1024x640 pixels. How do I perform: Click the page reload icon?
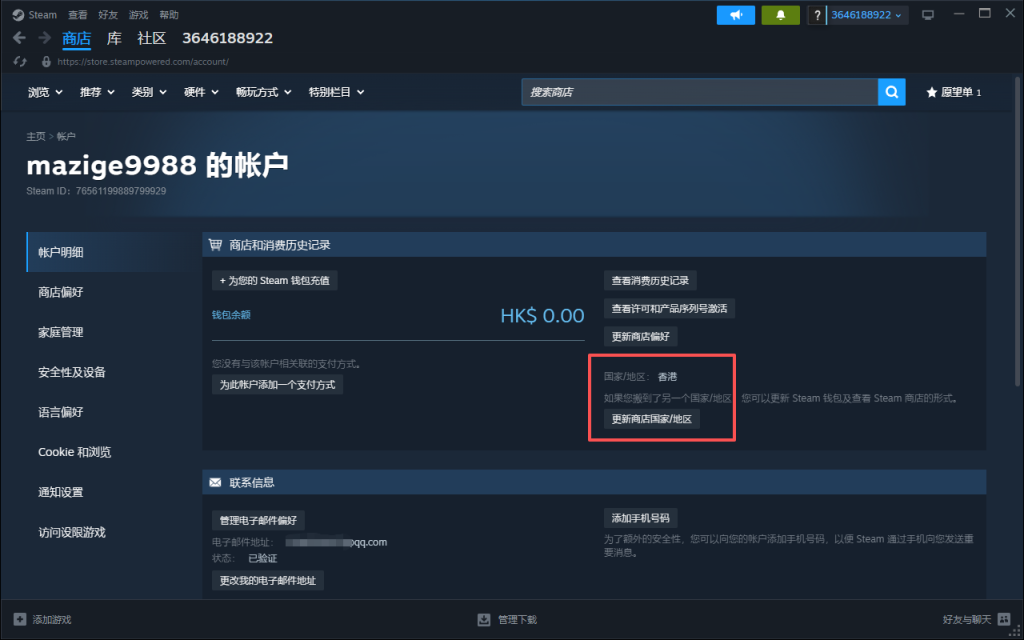tap(19, 61)
